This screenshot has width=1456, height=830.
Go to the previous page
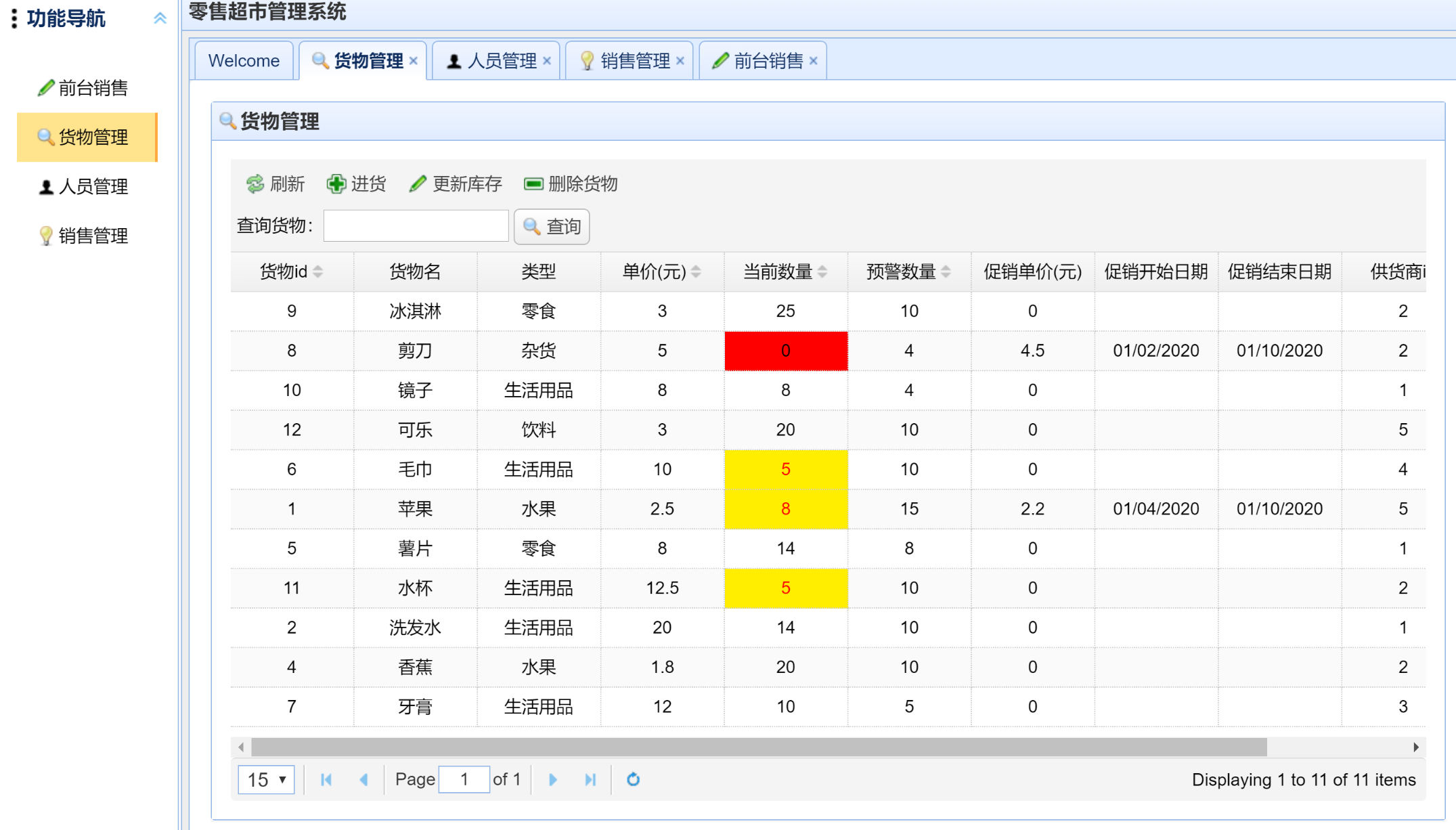(x=363, y=780)
